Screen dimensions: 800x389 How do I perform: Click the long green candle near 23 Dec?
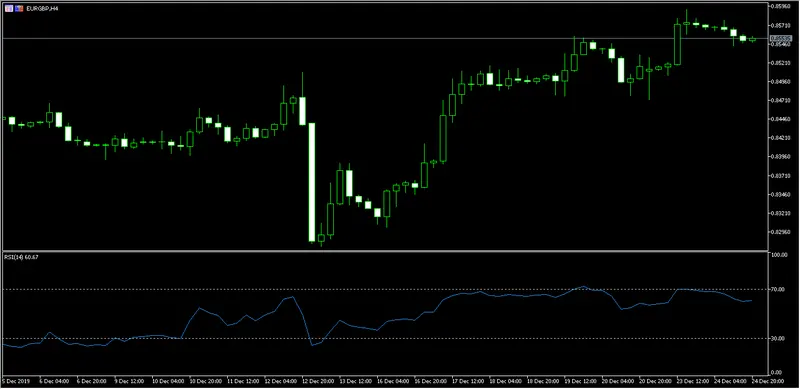(677, 44)
